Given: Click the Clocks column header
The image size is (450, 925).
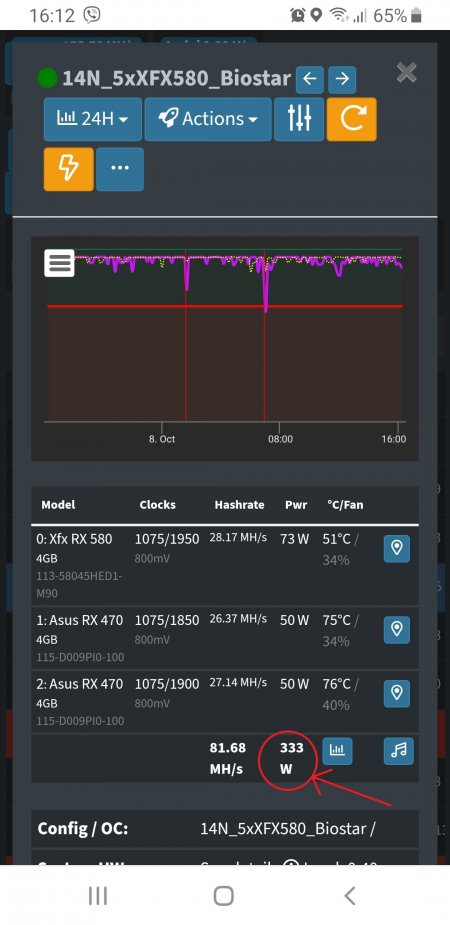Looking at the screenshot, I should pos(157,505).
